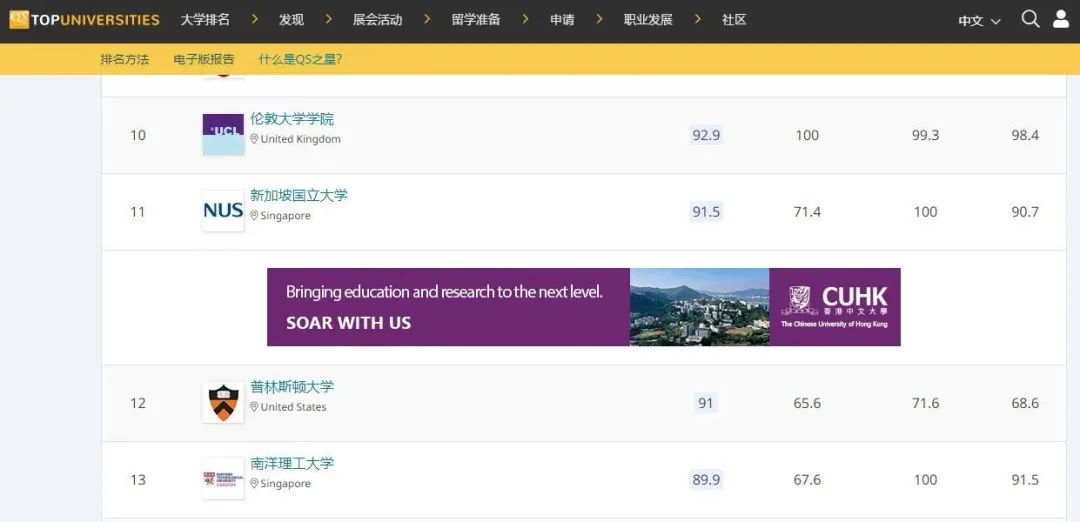
Task: Click overall score 91 for Princeton
Action: click(706, 403)
